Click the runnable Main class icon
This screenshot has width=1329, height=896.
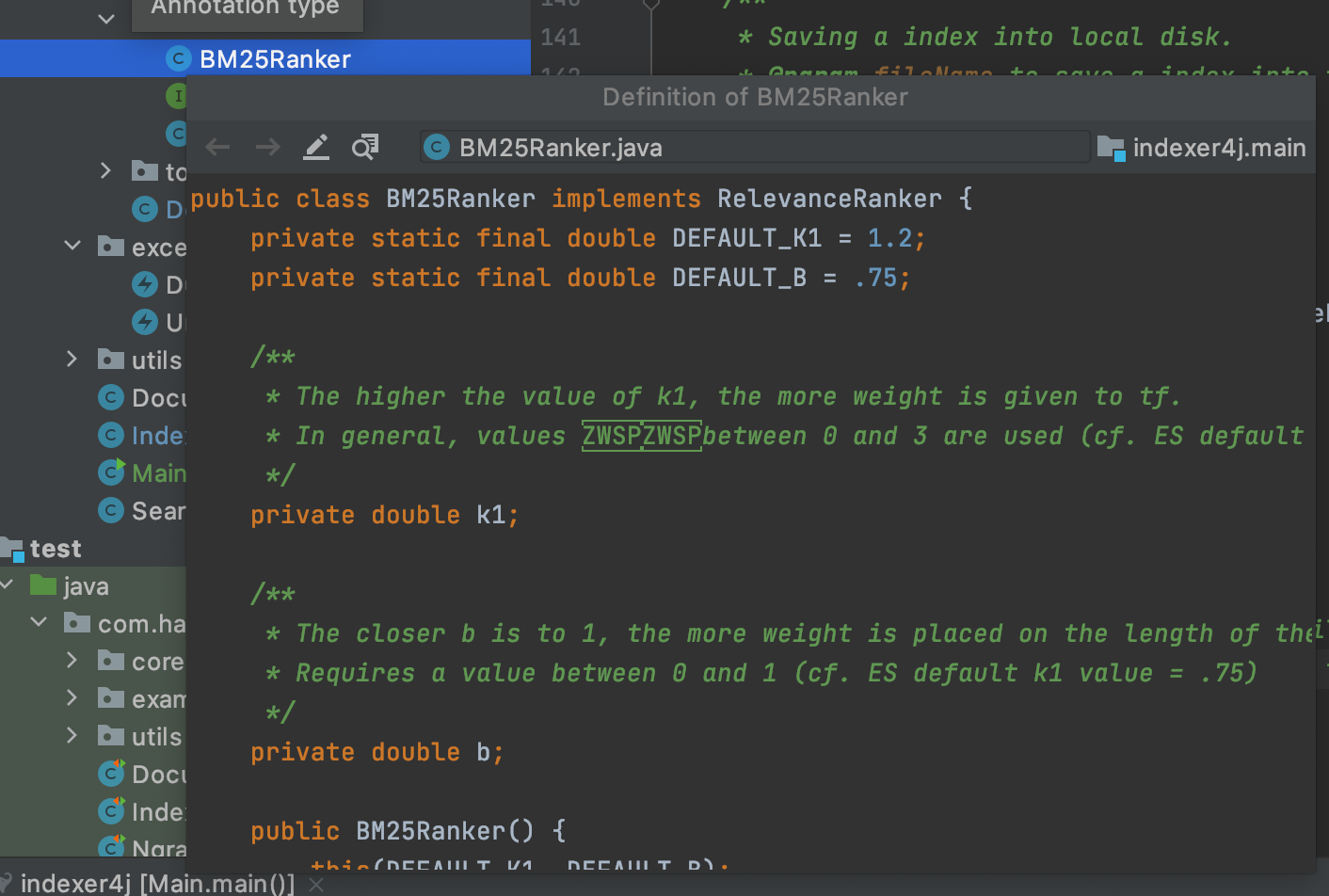112,472
